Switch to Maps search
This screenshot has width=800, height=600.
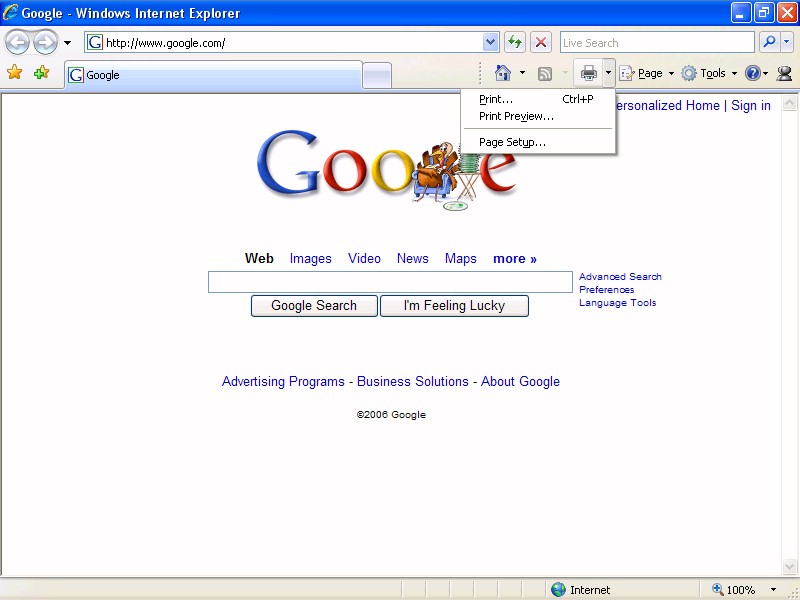click(461, 259)
